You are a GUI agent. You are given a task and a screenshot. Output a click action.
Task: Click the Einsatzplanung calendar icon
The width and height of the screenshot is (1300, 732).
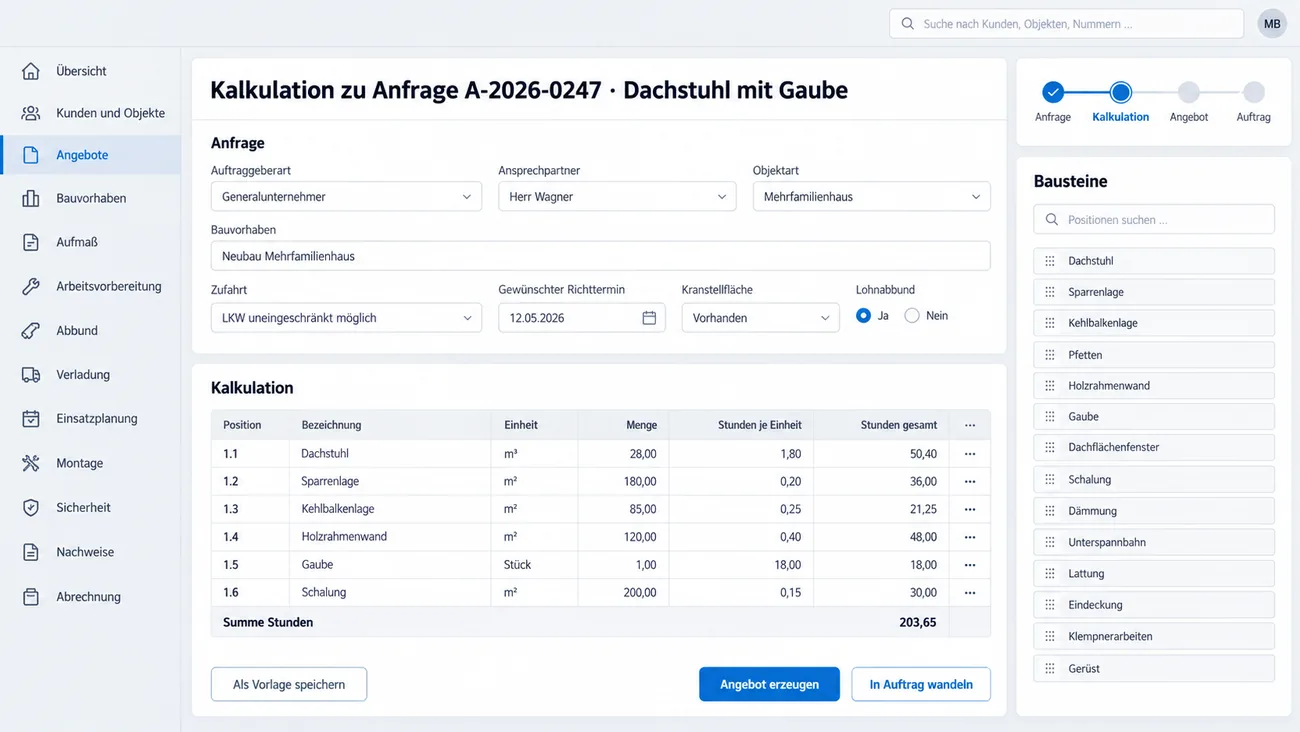point(31,419)
